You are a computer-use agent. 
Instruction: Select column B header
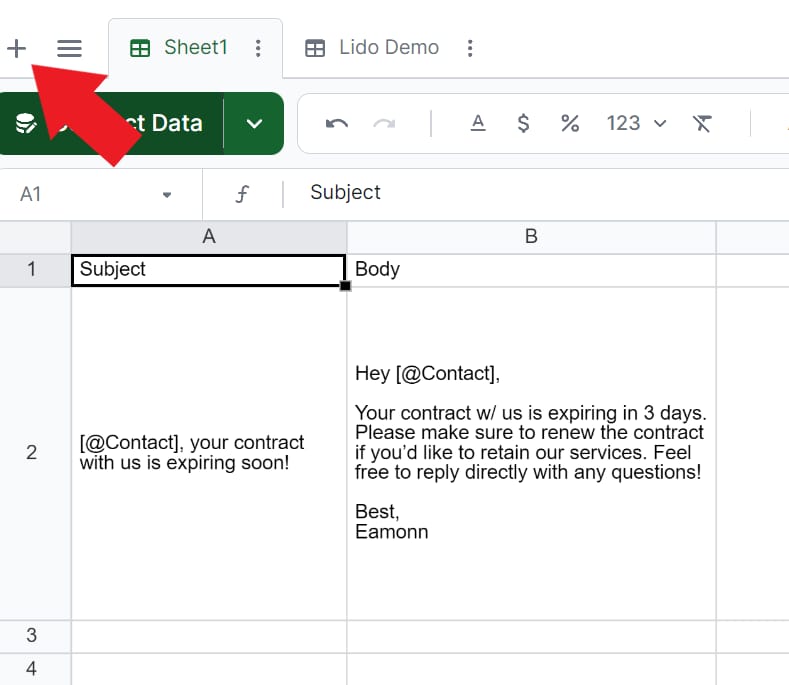pyautogui.click(x=531, y=237)
